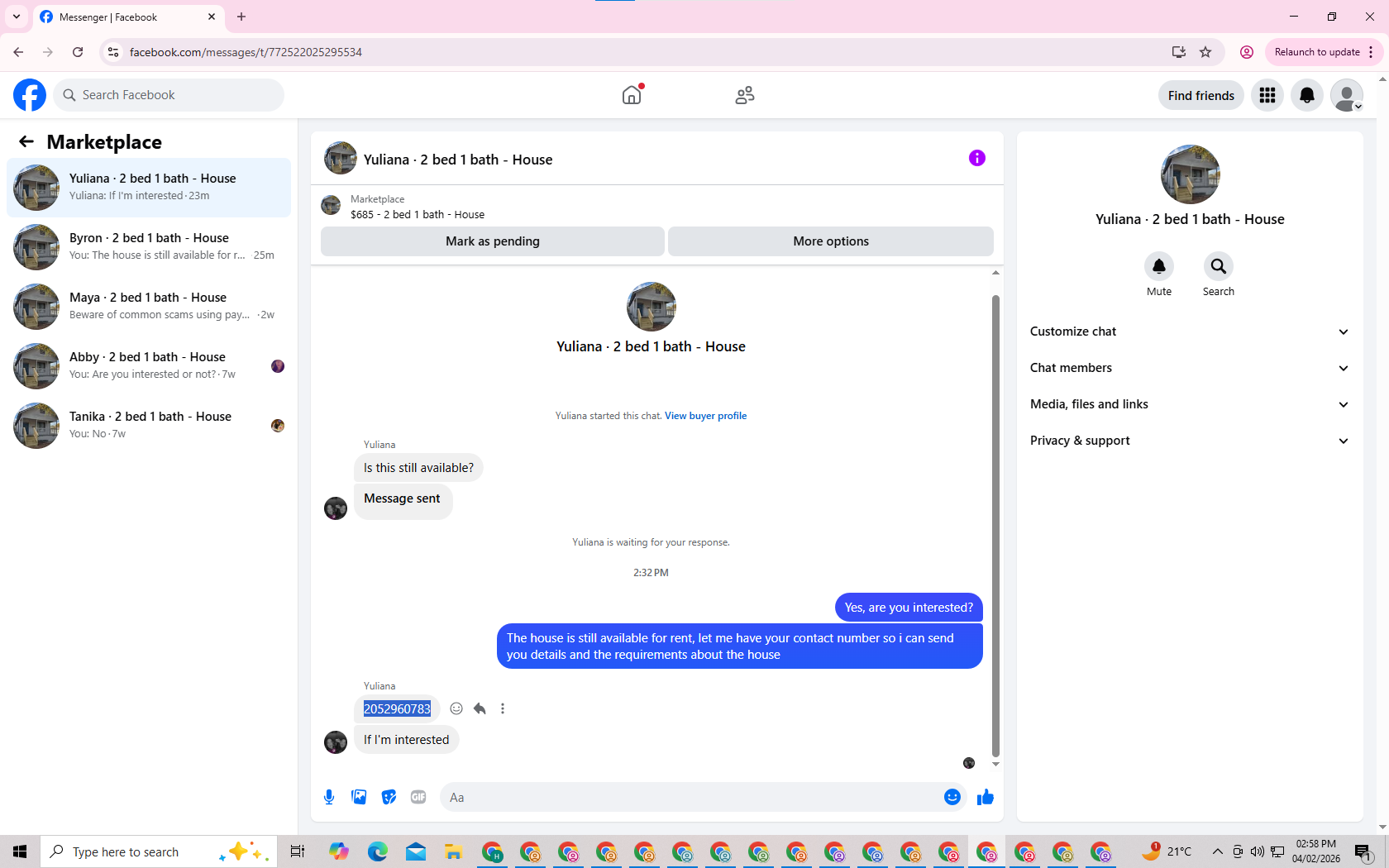Open the account profile avatar menu
The image size is (1389, 868).
pos(1347,95)
